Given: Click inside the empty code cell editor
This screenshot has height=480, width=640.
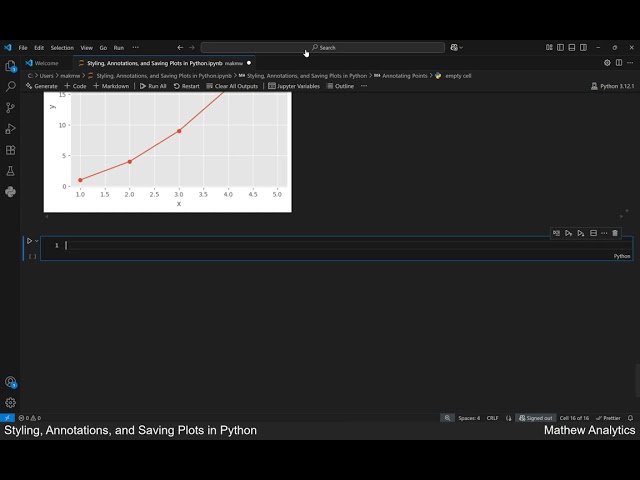Looking at the screenshot, I should (337, 245).
